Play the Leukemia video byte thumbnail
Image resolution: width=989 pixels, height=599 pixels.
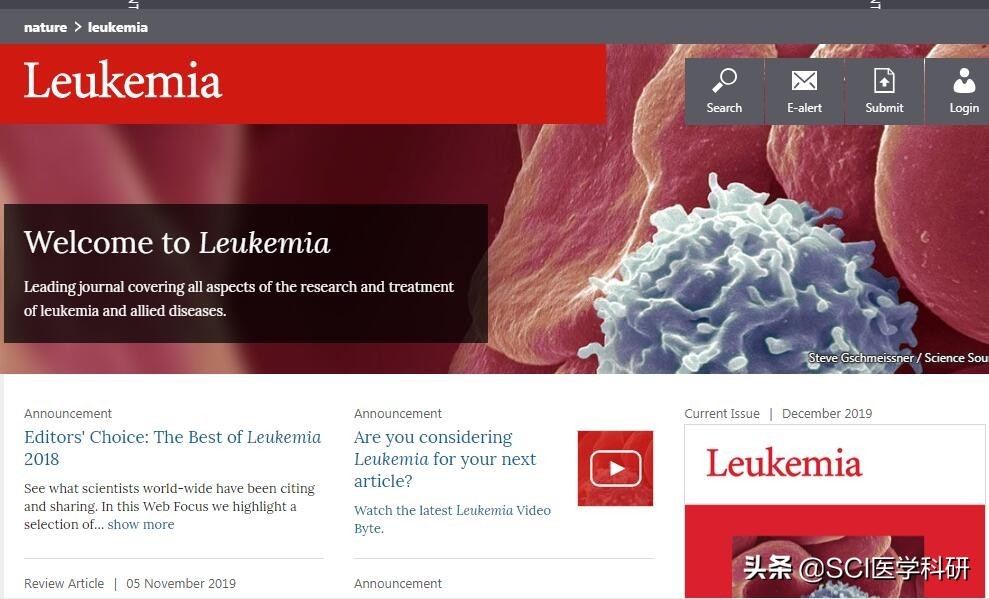pos(615,468)
